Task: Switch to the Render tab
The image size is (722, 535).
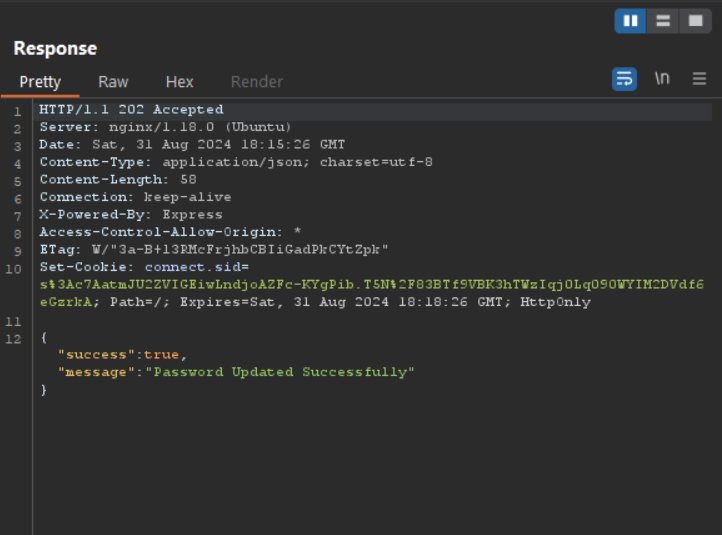Action: coord(256,82)
